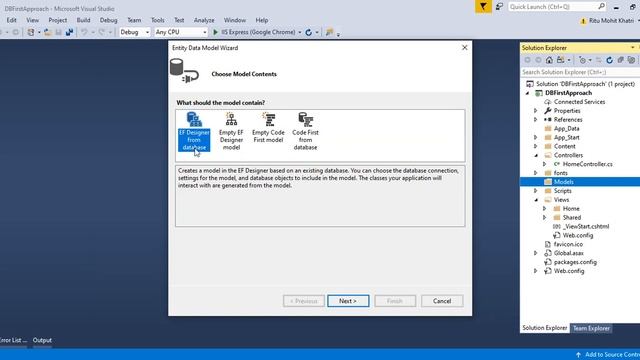Select the favicon.ico file

pyautogui.click(x=568, y=244)
